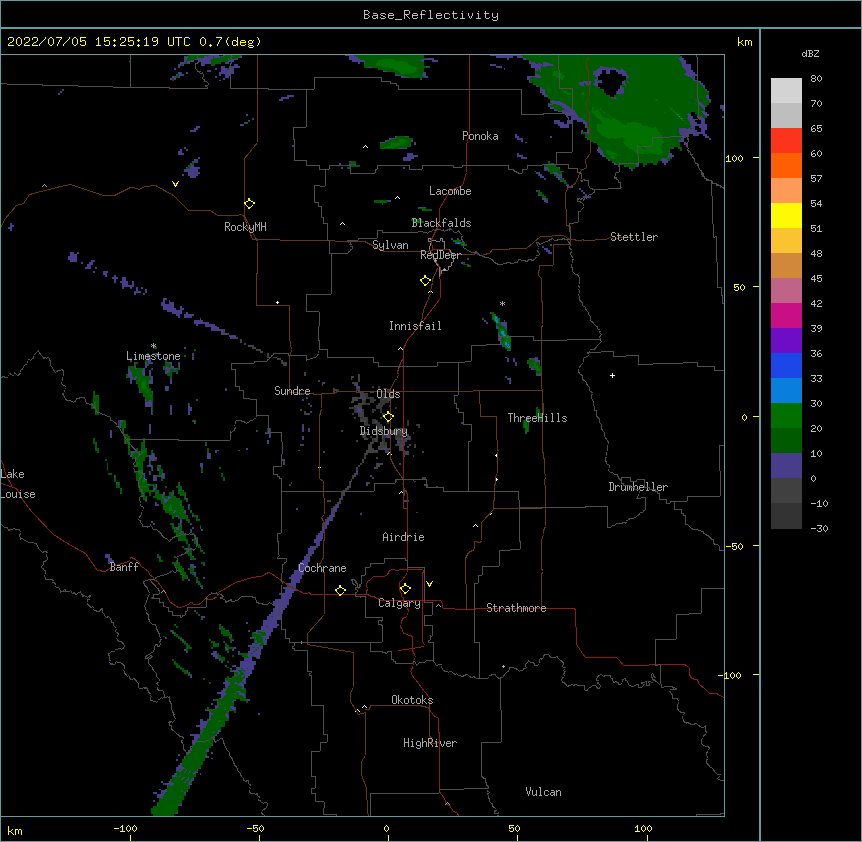Click the Didsbury city label
This screenshot has width=862, height=842.
pos(384,431)
